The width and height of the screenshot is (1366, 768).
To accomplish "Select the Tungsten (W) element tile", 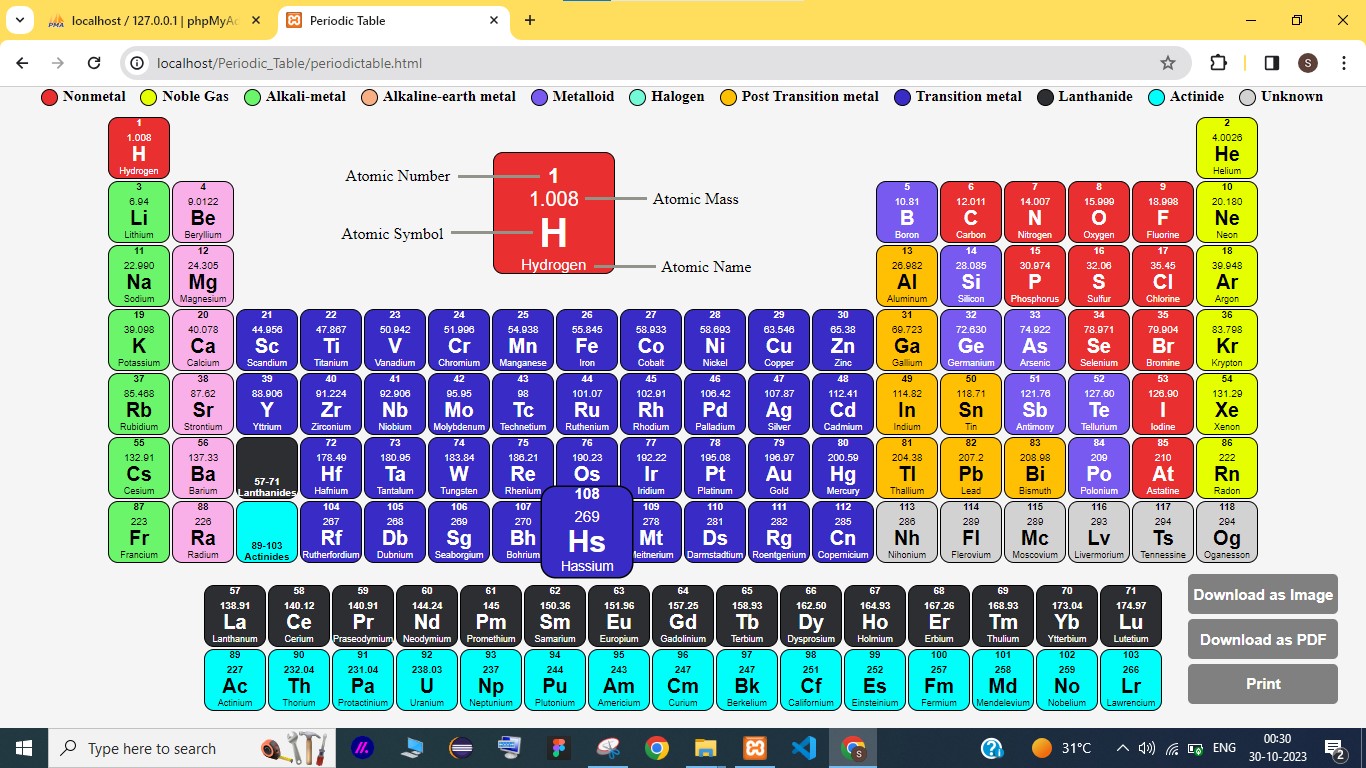I will [x=459, y=468].
